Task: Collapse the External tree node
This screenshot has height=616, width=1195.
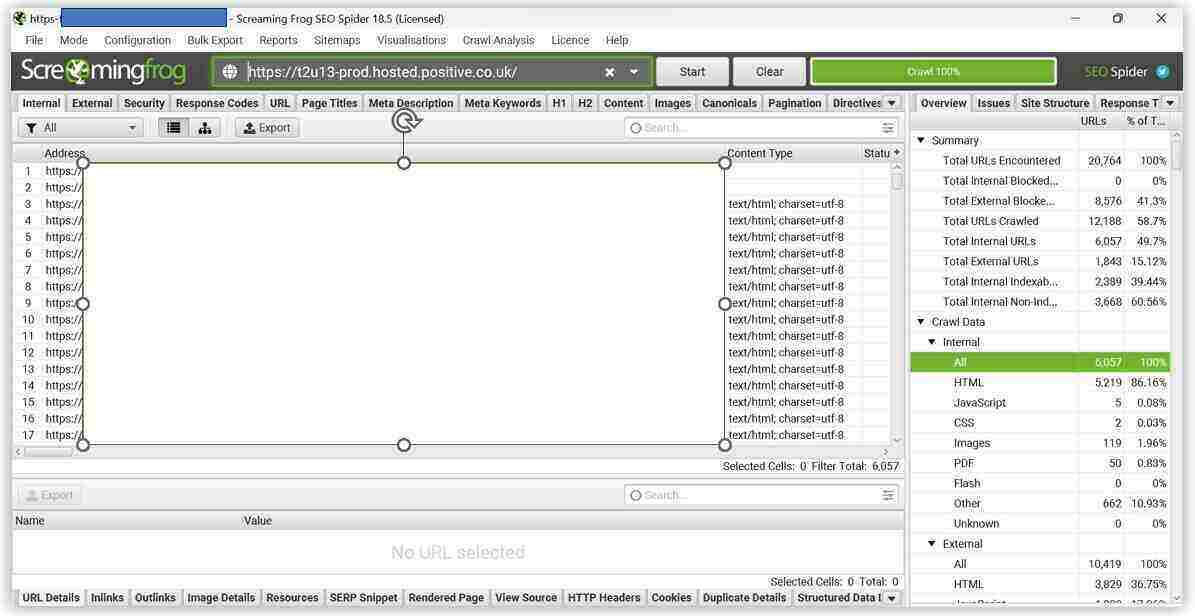Action: (x=931, y=544)
